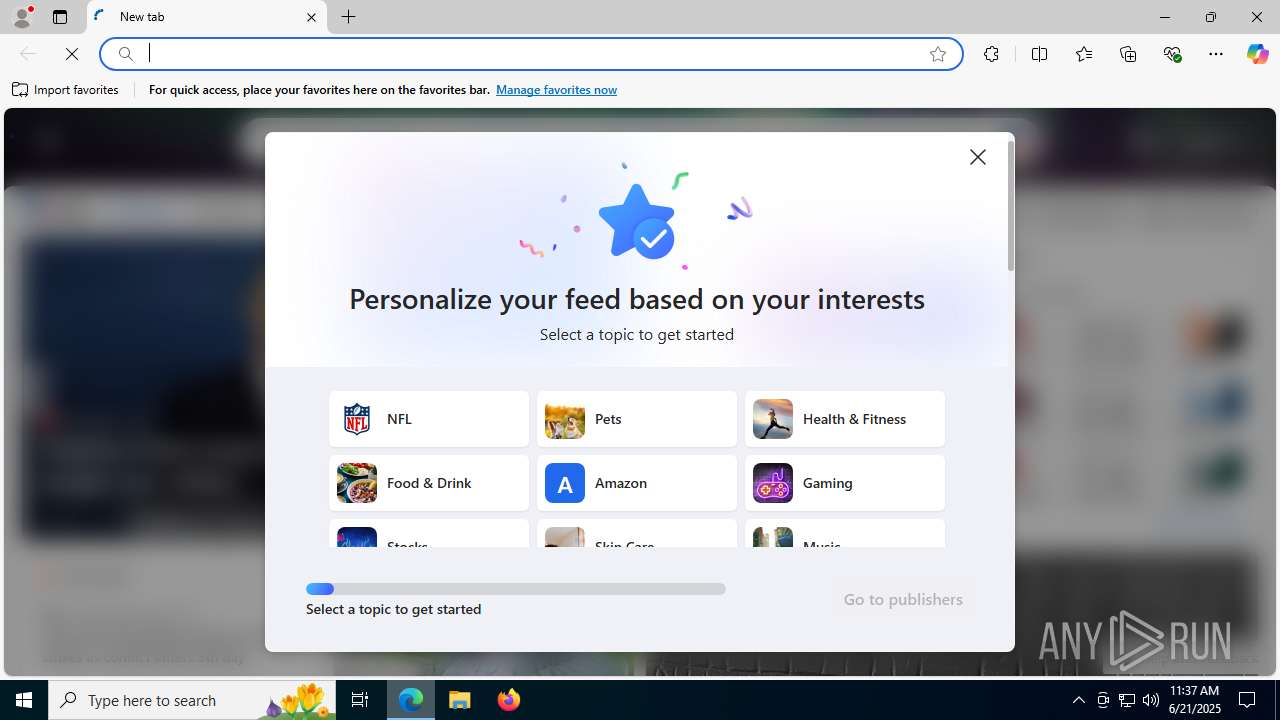The height and width of the screenshot is (720, 1280).
Task: Open the Copilot sidebar icon
Action: tap(1257, 54)
